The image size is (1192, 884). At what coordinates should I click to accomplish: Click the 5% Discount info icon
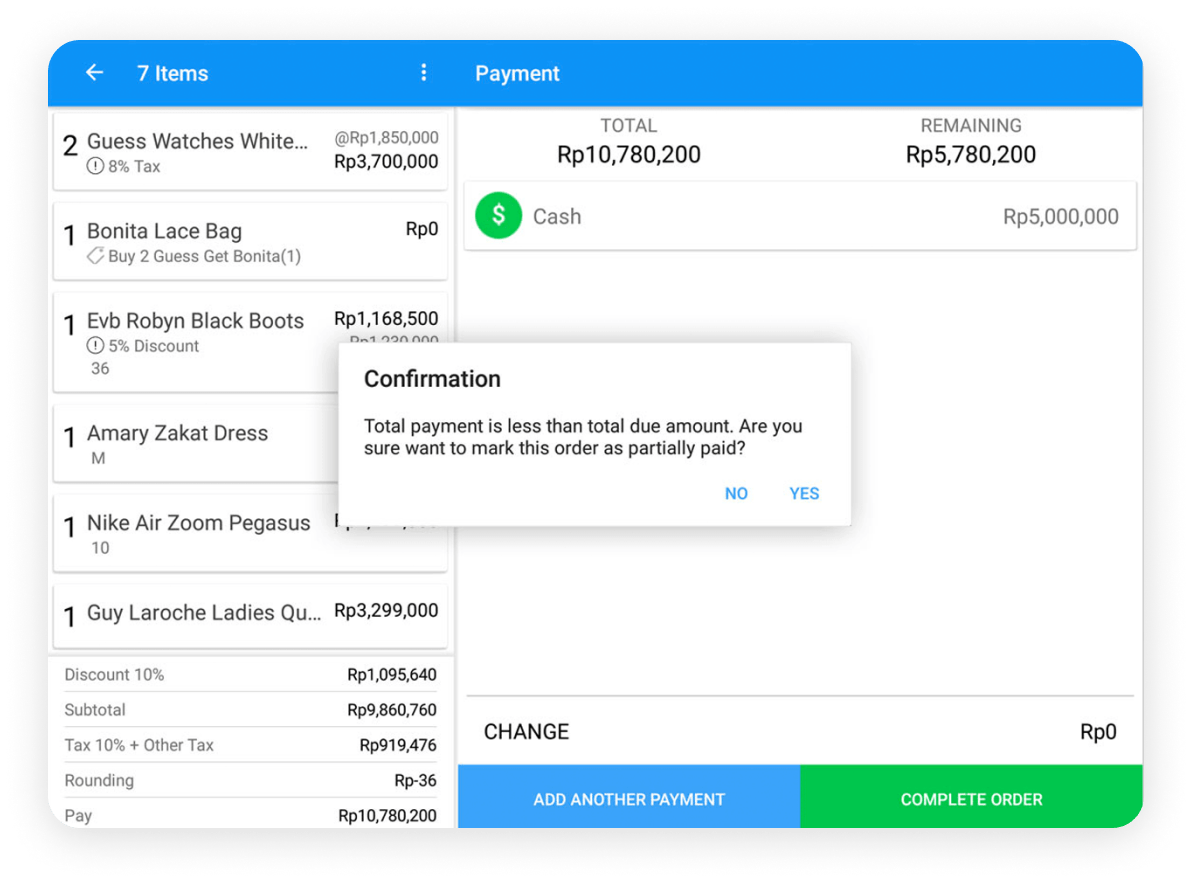[96, 346]
